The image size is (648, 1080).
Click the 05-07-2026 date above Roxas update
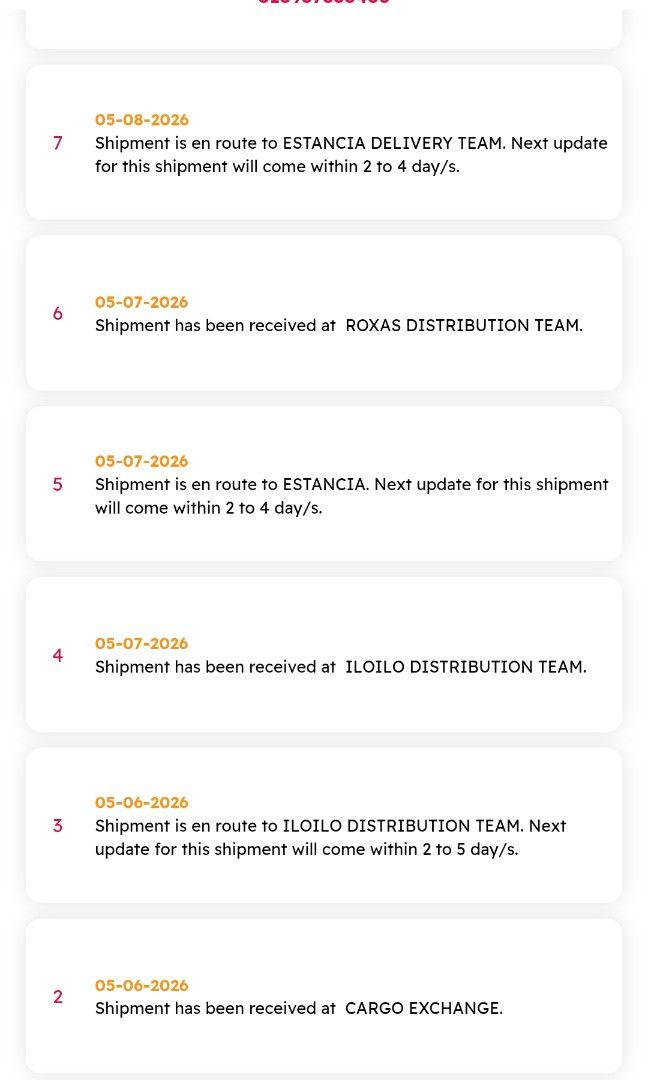[x=142, y=302]
